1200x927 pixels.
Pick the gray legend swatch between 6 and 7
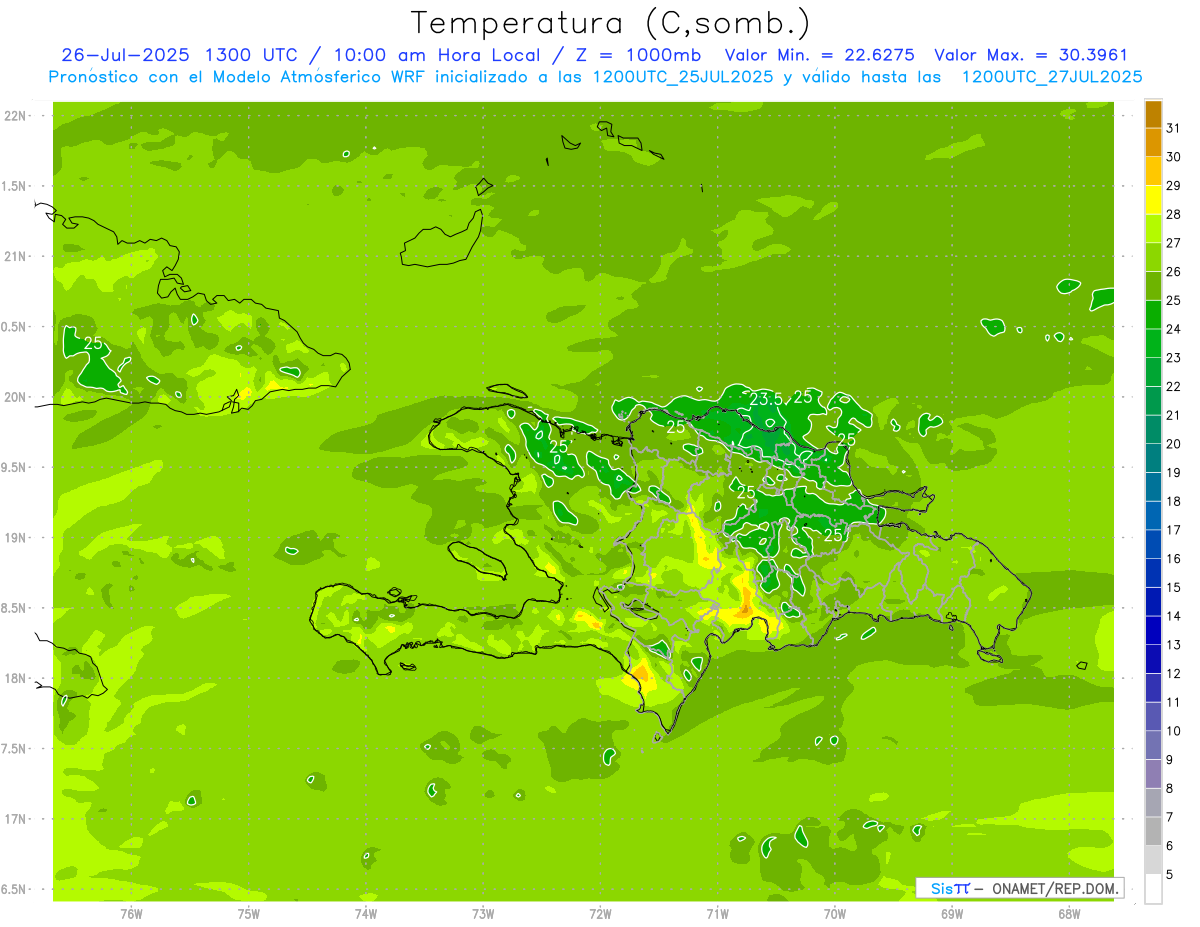pos(1153,832)
